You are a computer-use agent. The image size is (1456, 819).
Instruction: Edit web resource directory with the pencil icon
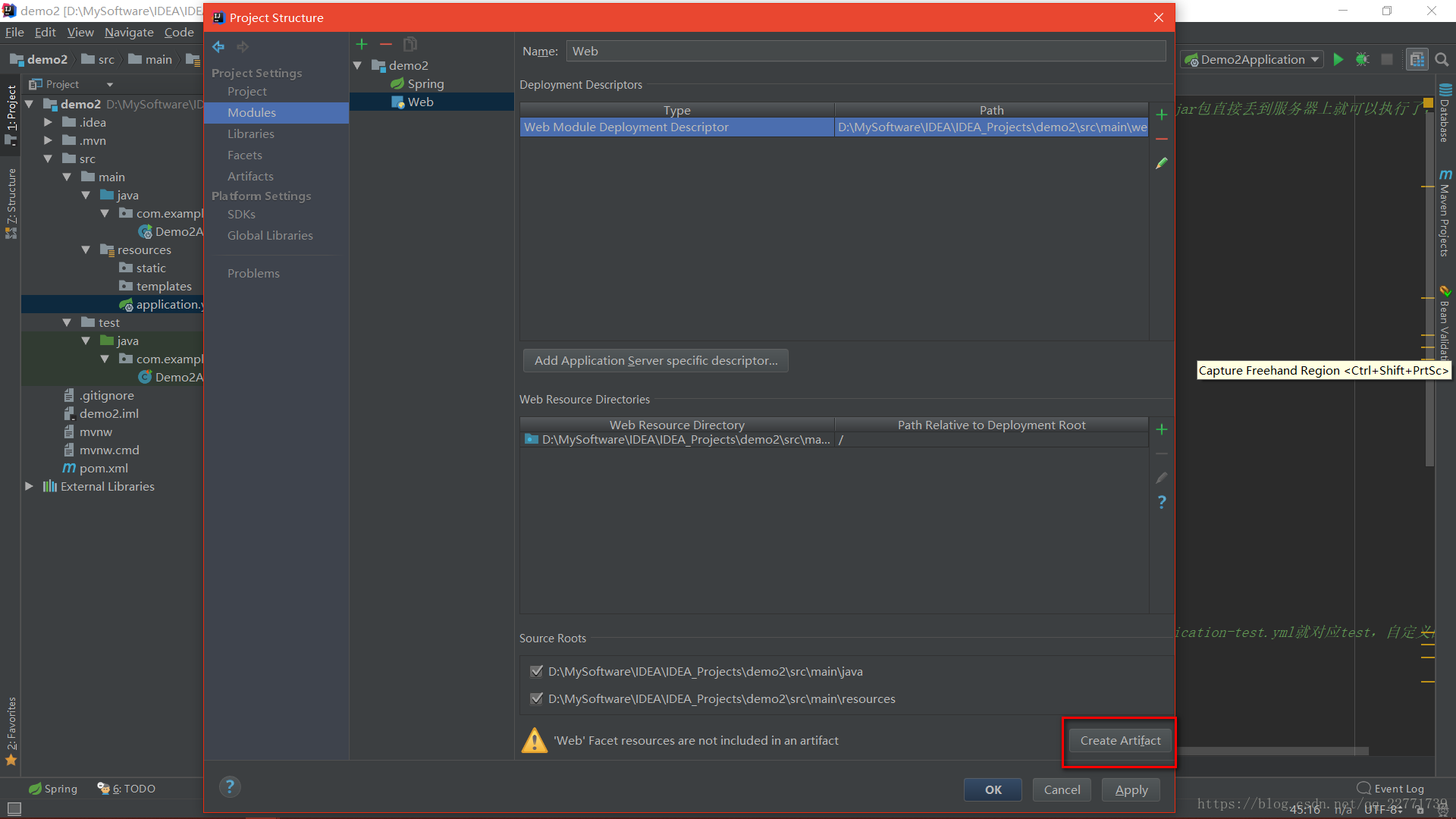coord(1161,478)
